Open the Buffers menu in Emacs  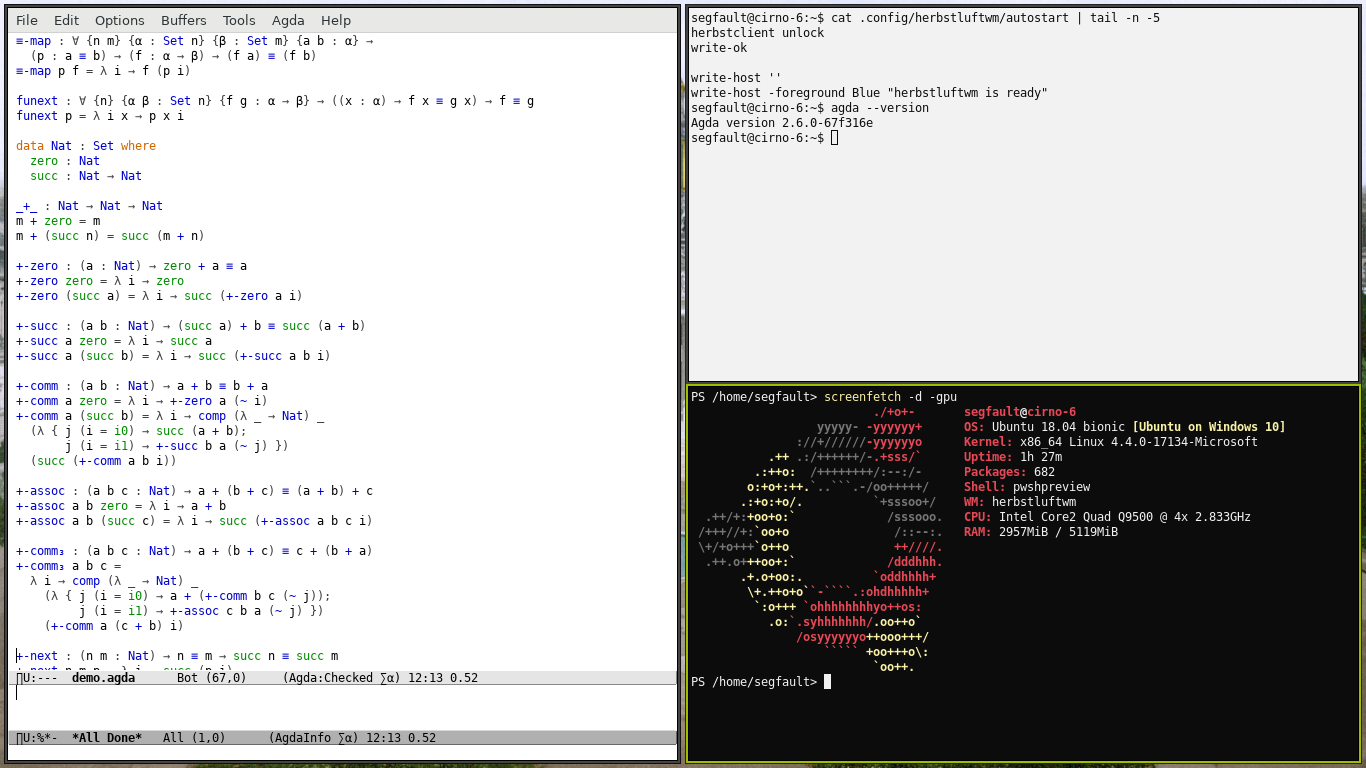tap(184, 20)
